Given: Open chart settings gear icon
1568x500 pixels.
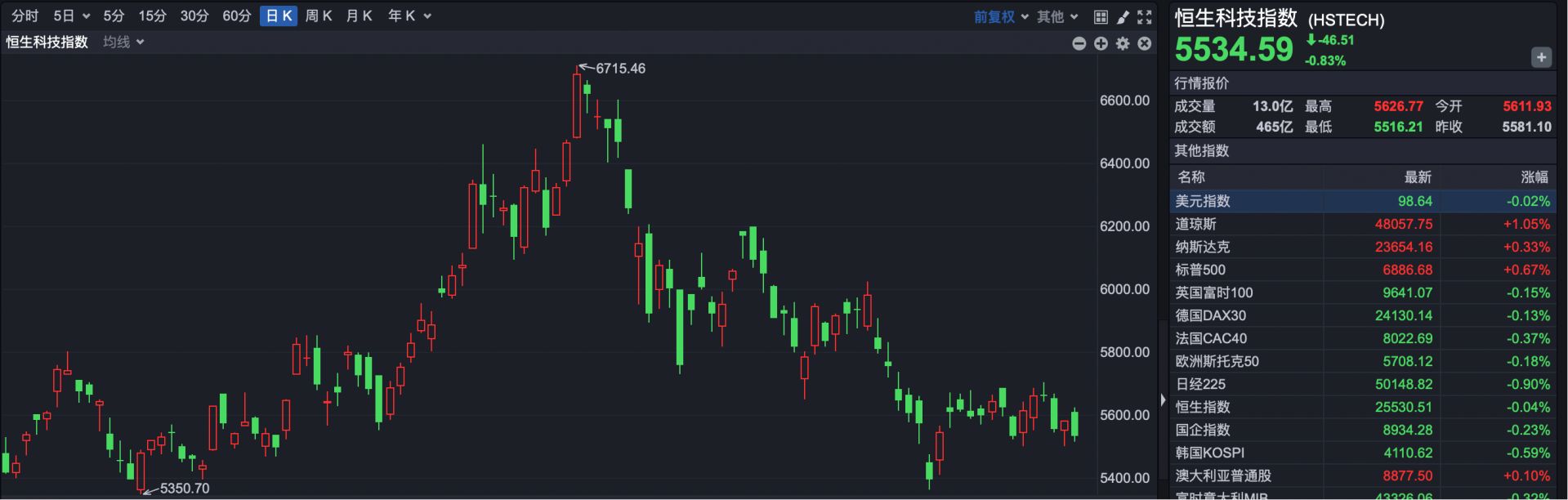Looking at the screenshot, I should (1123, 43).
